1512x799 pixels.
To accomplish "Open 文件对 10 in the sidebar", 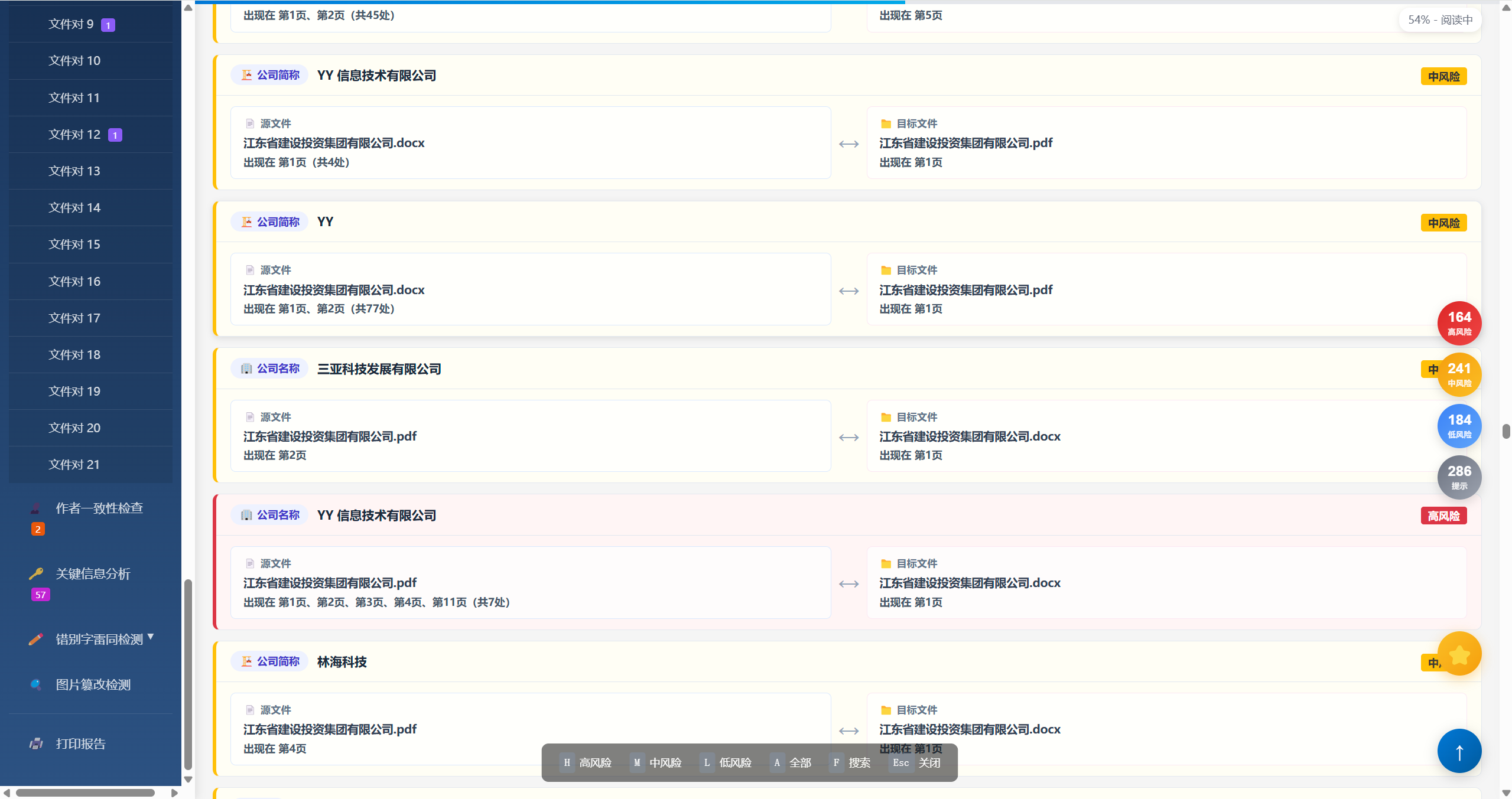I will coord(91,61).
